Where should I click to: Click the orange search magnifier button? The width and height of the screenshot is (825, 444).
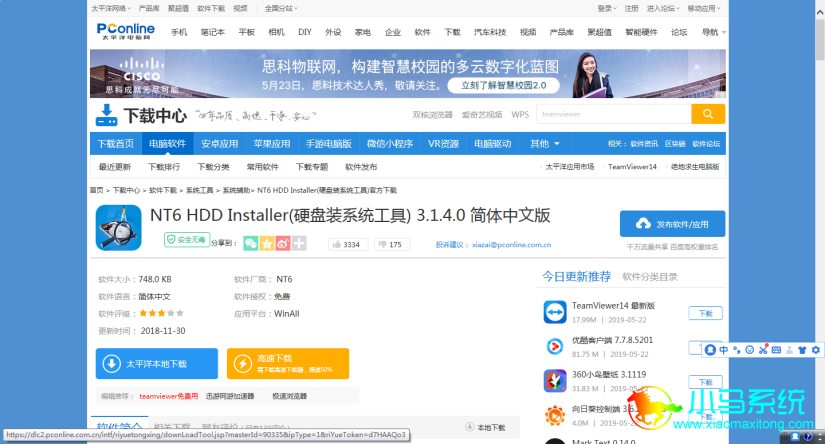click(x=708, y=114)
